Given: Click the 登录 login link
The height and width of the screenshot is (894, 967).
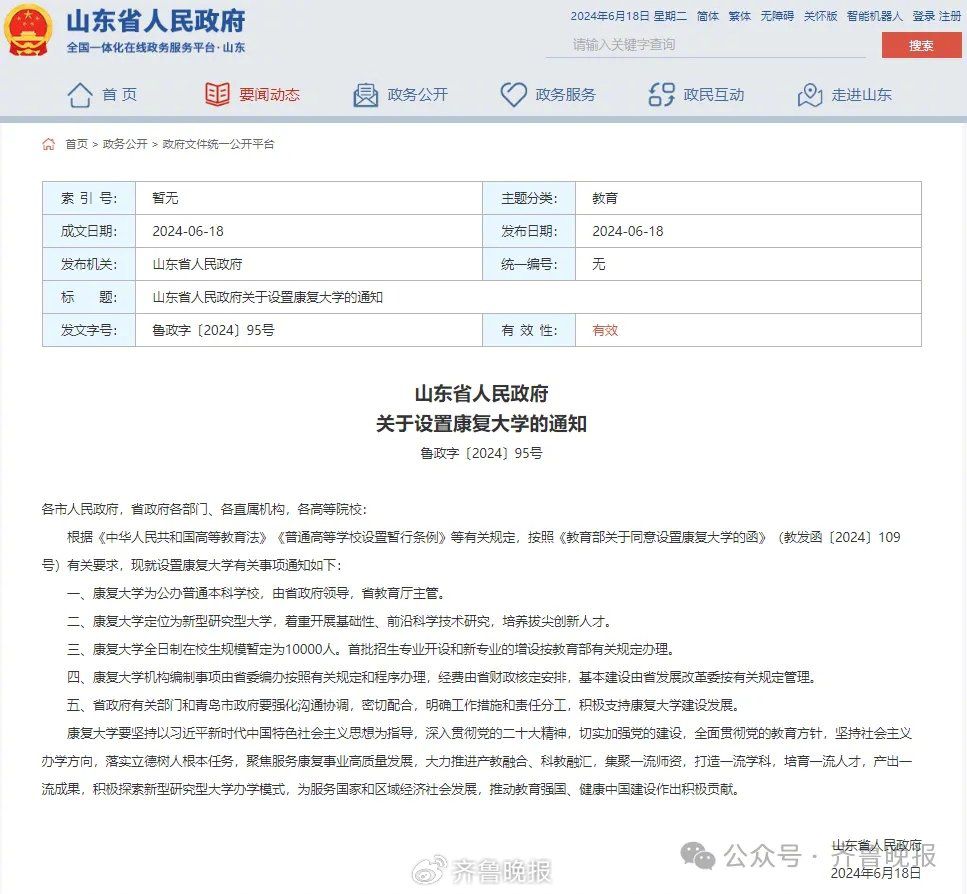Looking at the screenshot, I should point(923,16).
